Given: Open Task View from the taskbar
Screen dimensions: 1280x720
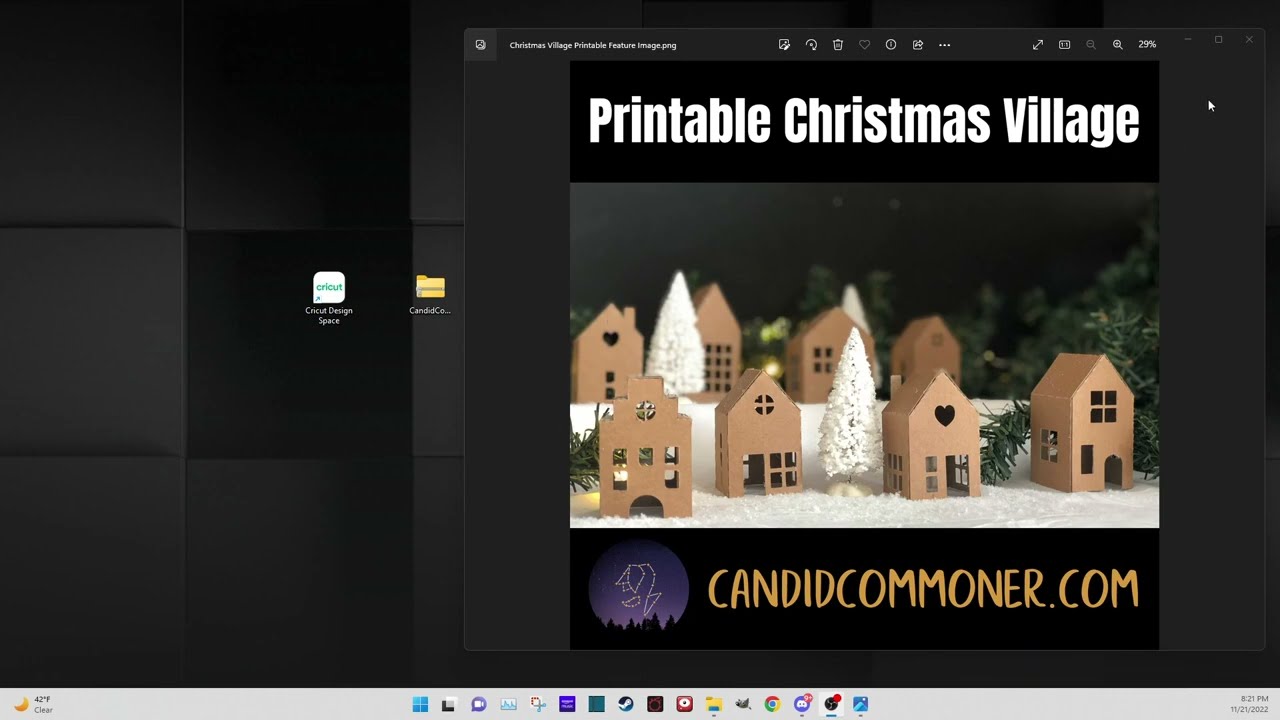Looking at the screenshot, I should coord(449,704).
